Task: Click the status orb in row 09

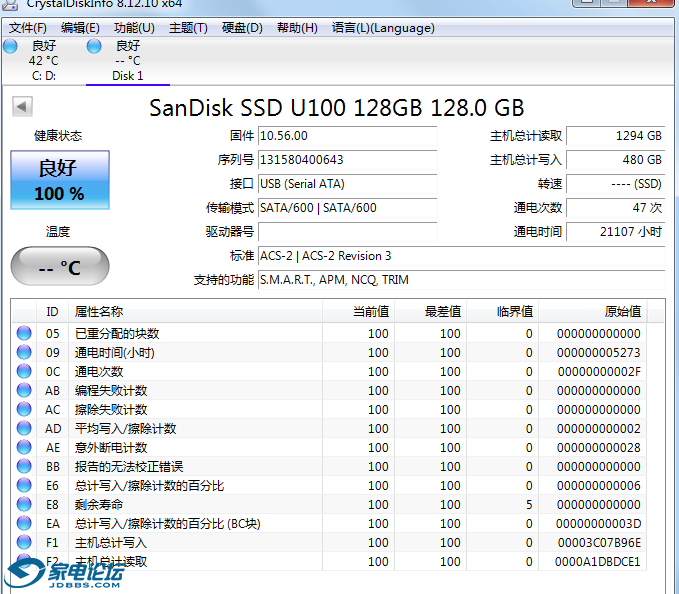Action: click(24, 352)
